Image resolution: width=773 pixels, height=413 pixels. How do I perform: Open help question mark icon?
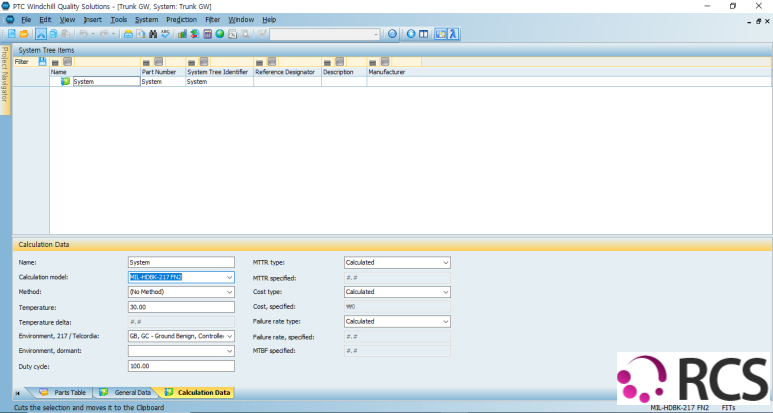pos(392,34)
